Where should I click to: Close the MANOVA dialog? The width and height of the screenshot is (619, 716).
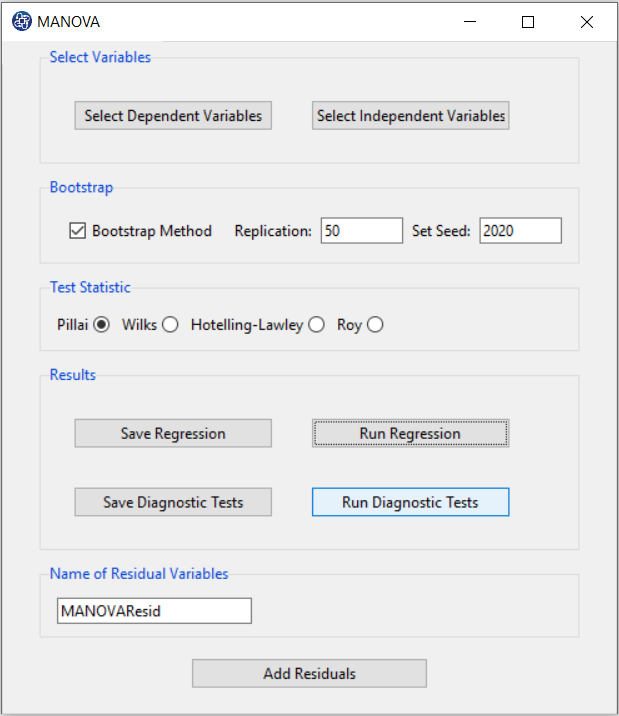pyautogui.click(x=587, y=21)
